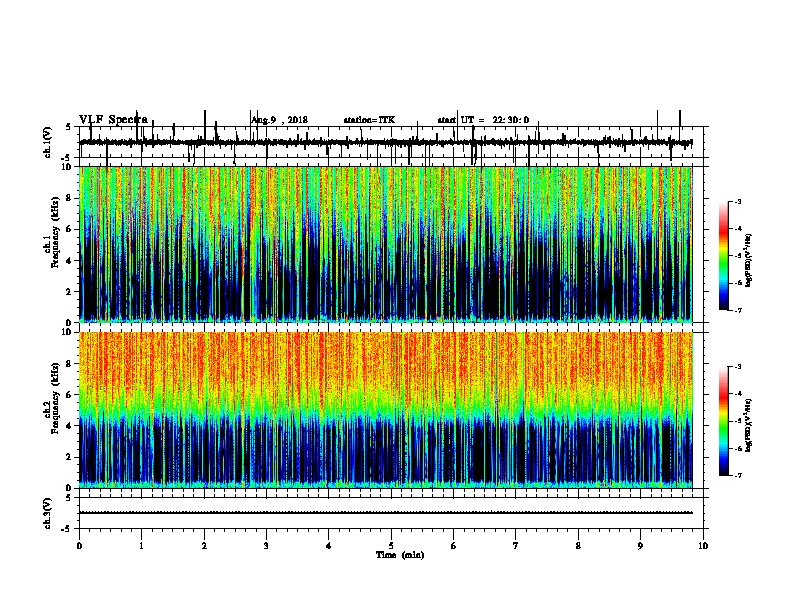This screenshot has height=612, width=792.
Task: Click time axis tick label "7"
Action: pyautogui.click(x=516, y=546)
